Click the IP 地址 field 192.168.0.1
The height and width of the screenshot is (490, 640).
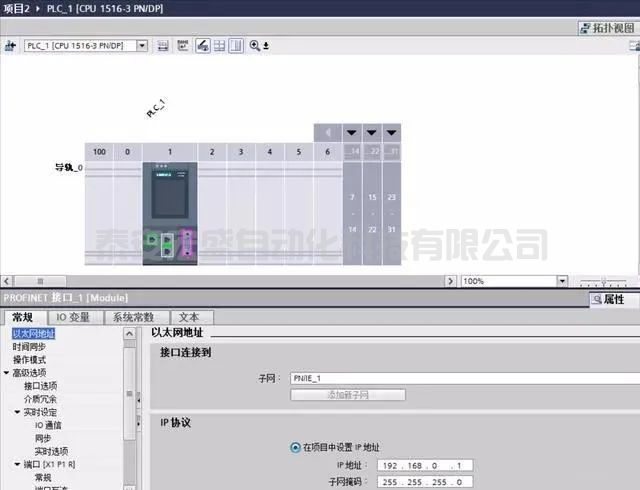(425, 466)
